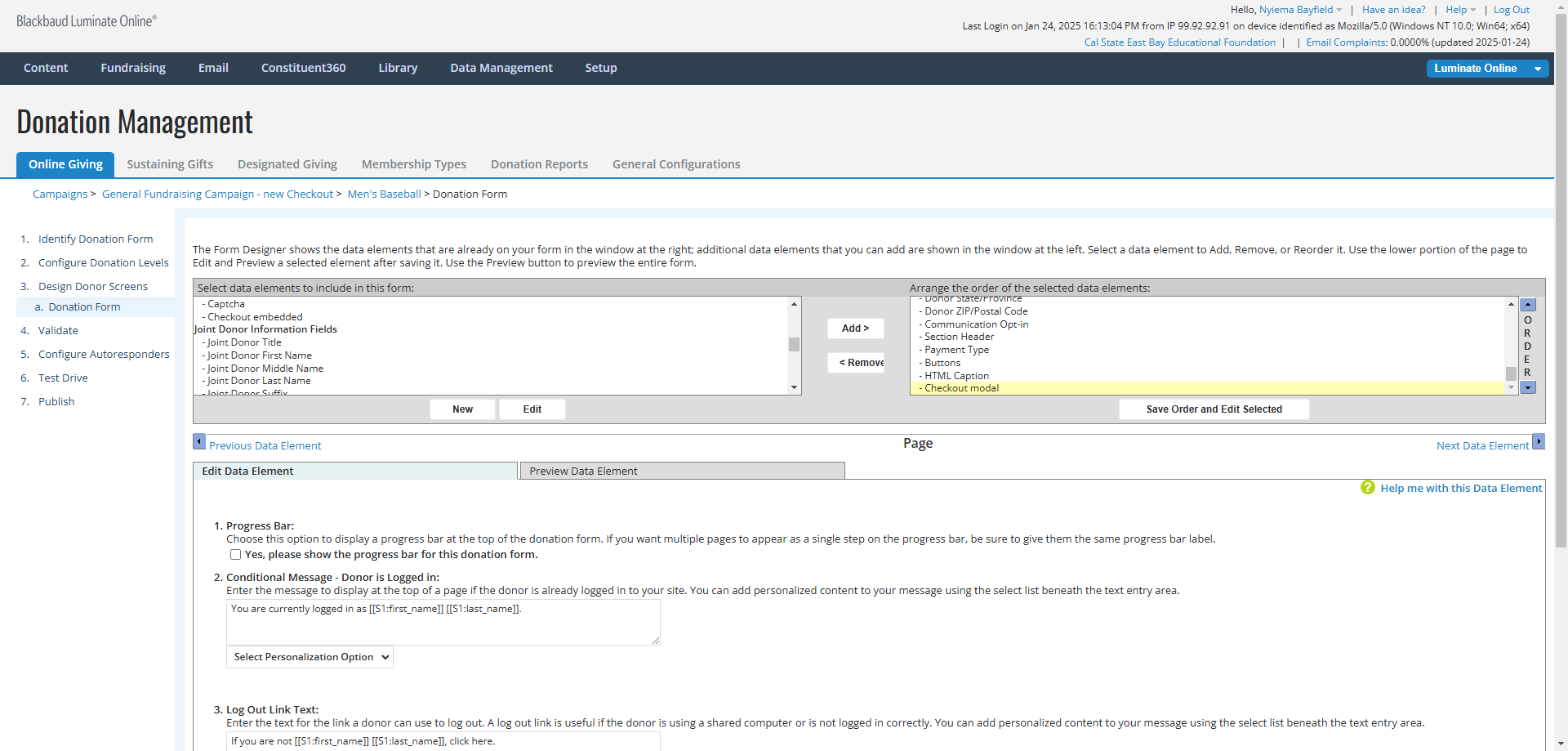Go to the Validate step
Image resolution: width=1568 pixels, height=751 pixels.
pos(58,330)
